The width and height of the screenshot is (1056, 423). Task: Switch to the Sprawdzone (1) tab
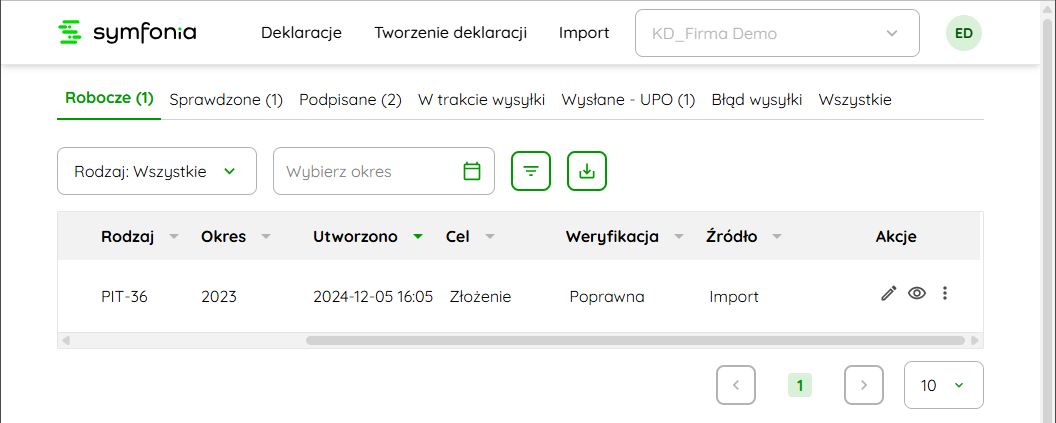click(x=226, y=100)
